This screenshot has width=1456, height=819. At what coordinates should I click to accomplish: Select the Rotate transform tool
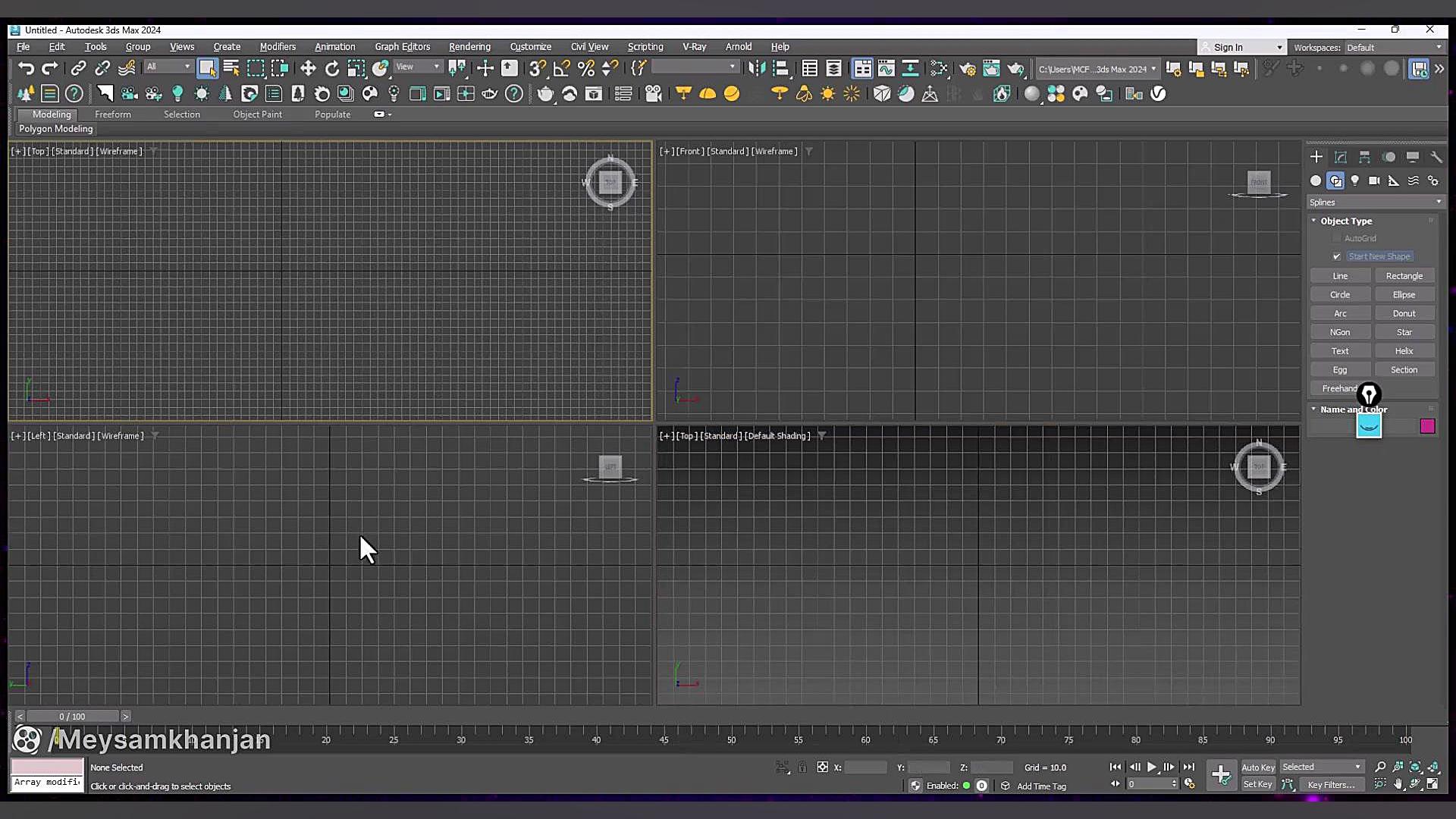point(331,68)
